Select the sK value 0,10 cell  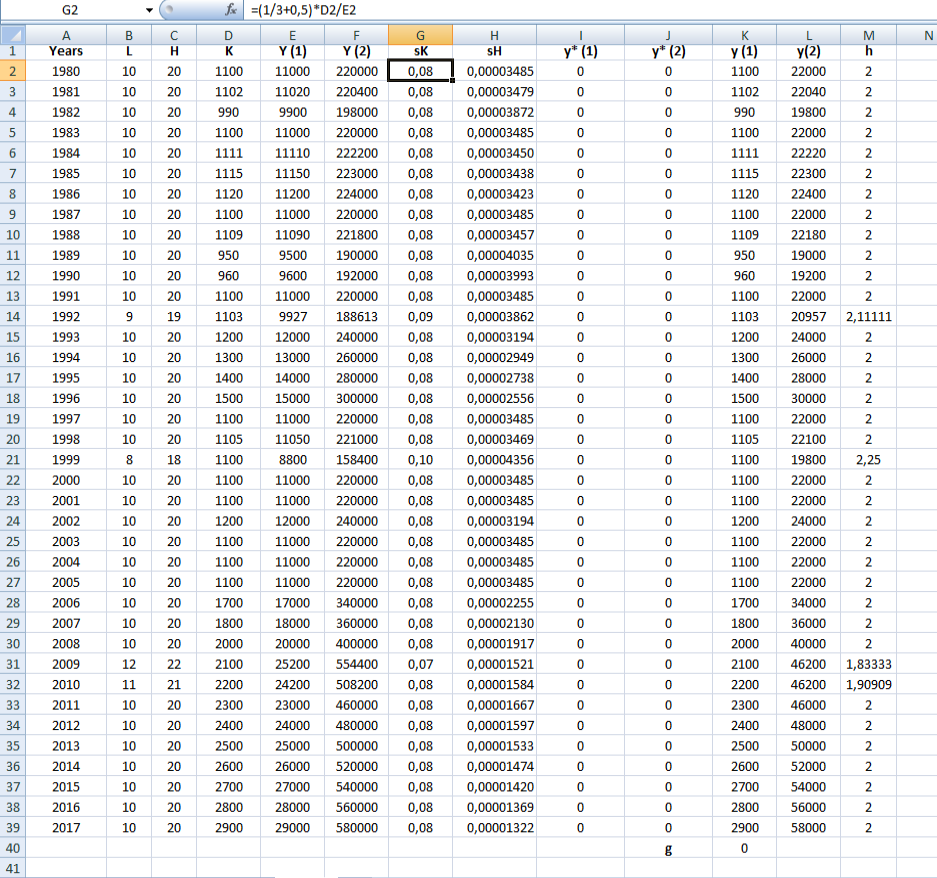[420, 459]
